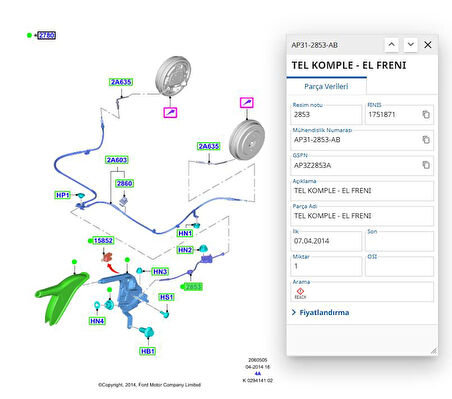Click the empty OSI field

pyautogui.click(x=399, y=266)
